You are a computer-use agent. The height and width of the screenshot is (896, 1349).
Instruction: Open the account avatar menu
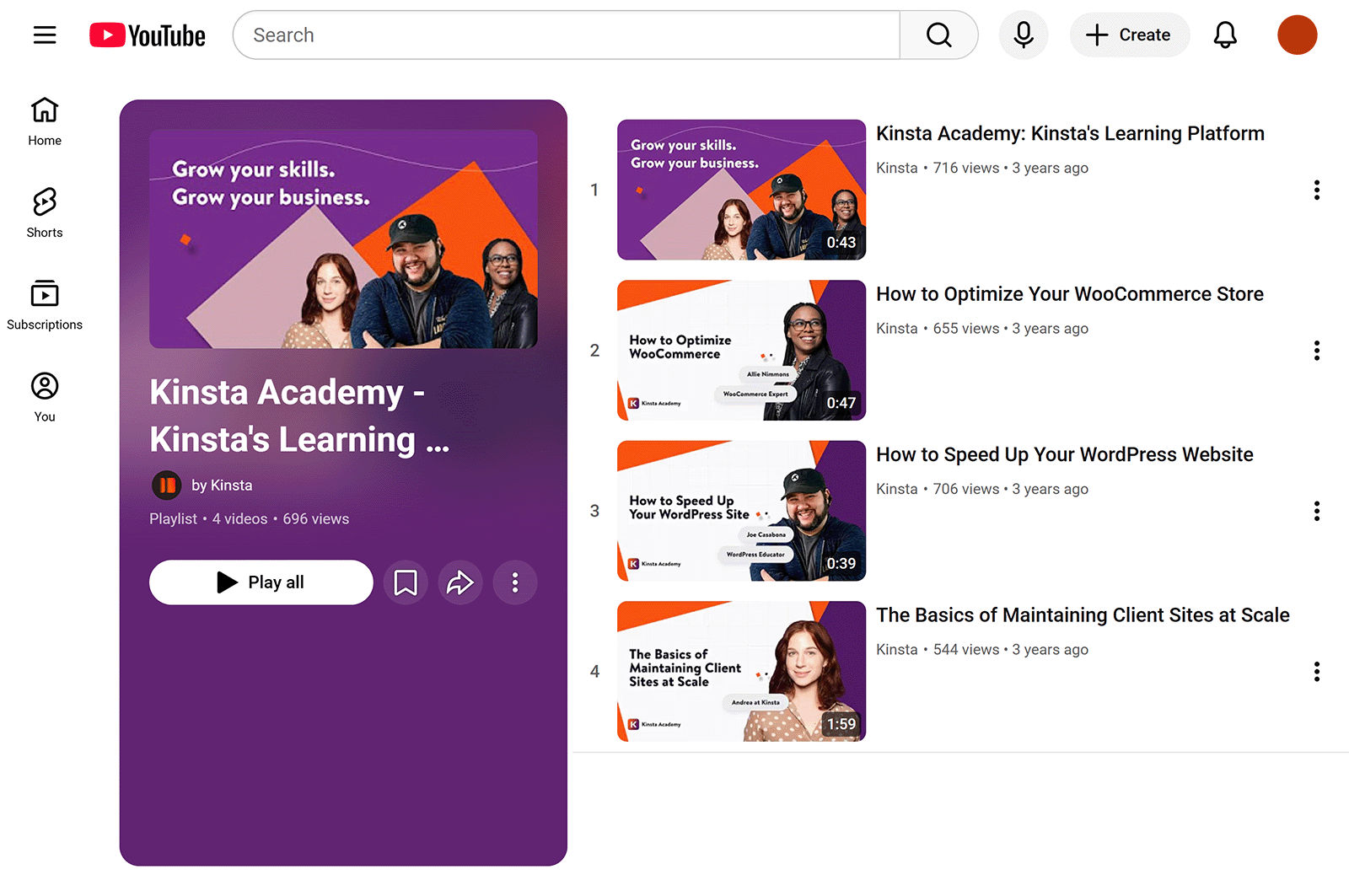(1298, 35)
